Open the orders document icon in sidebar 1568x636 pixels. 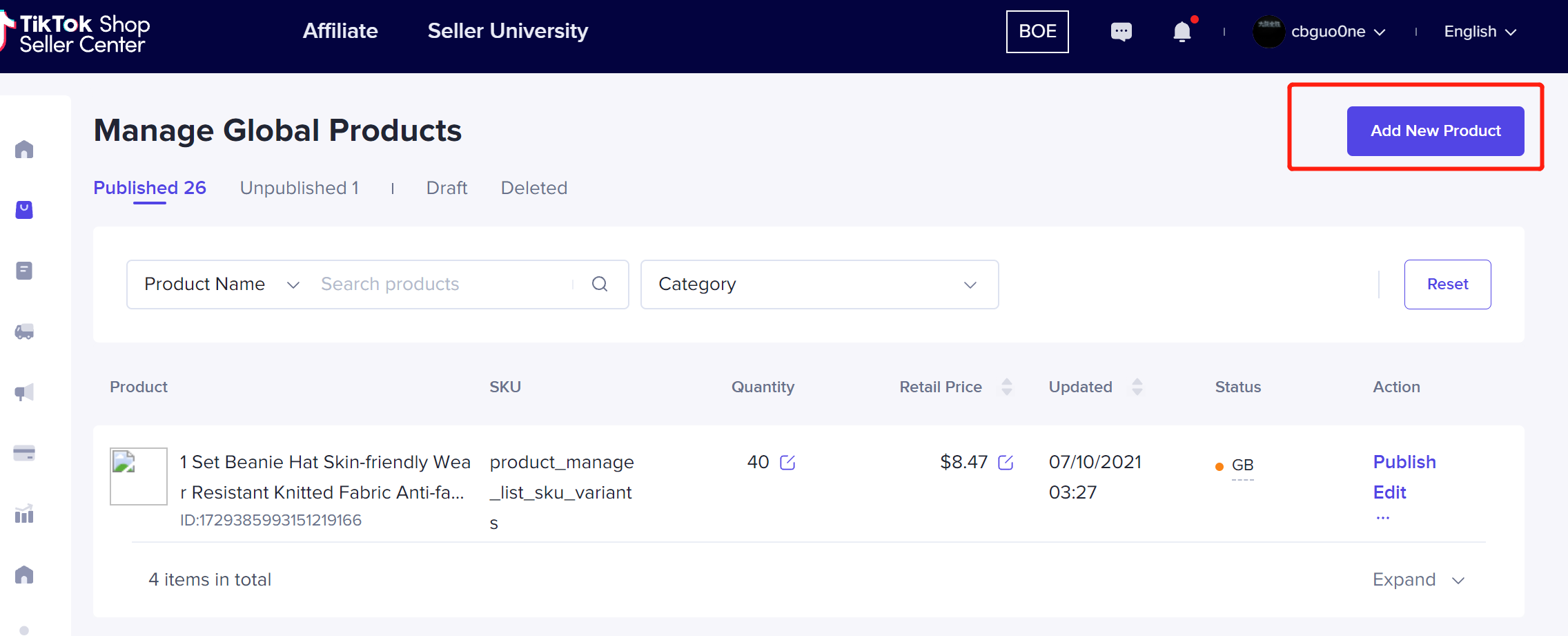coord(24,271)
